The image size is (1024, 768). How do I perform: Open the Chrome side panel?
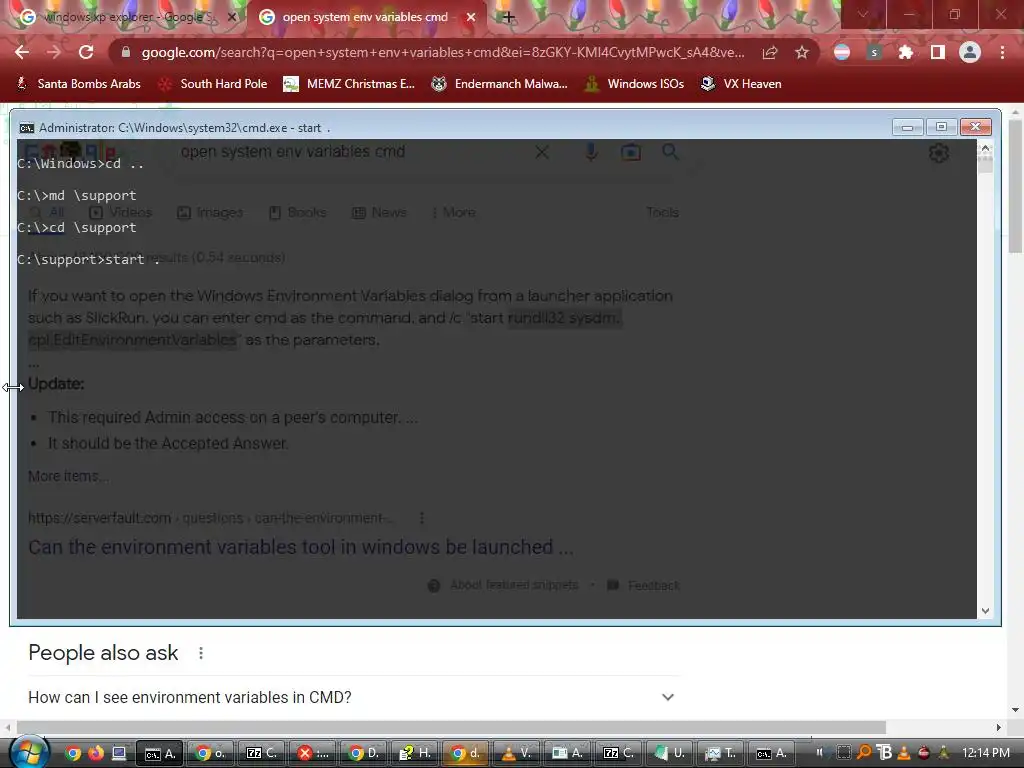937,52
